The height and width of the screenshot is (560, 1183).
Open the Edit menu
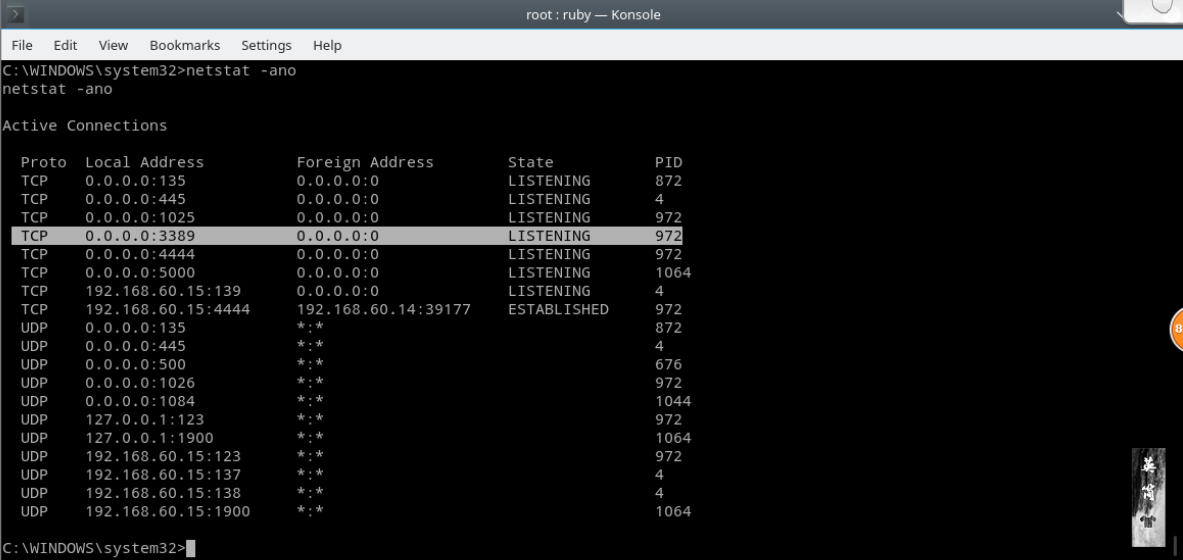pyautogui.click(x=65, y=45)
